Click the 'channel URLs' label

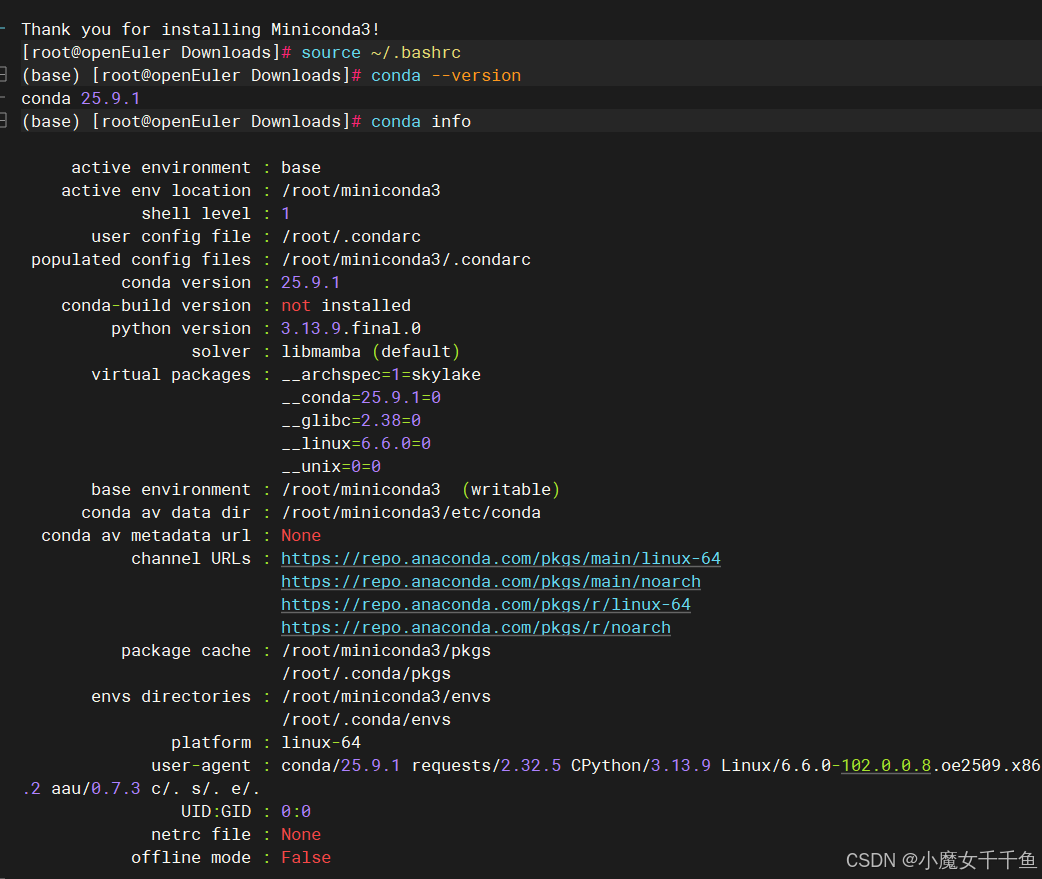(191, 559)
